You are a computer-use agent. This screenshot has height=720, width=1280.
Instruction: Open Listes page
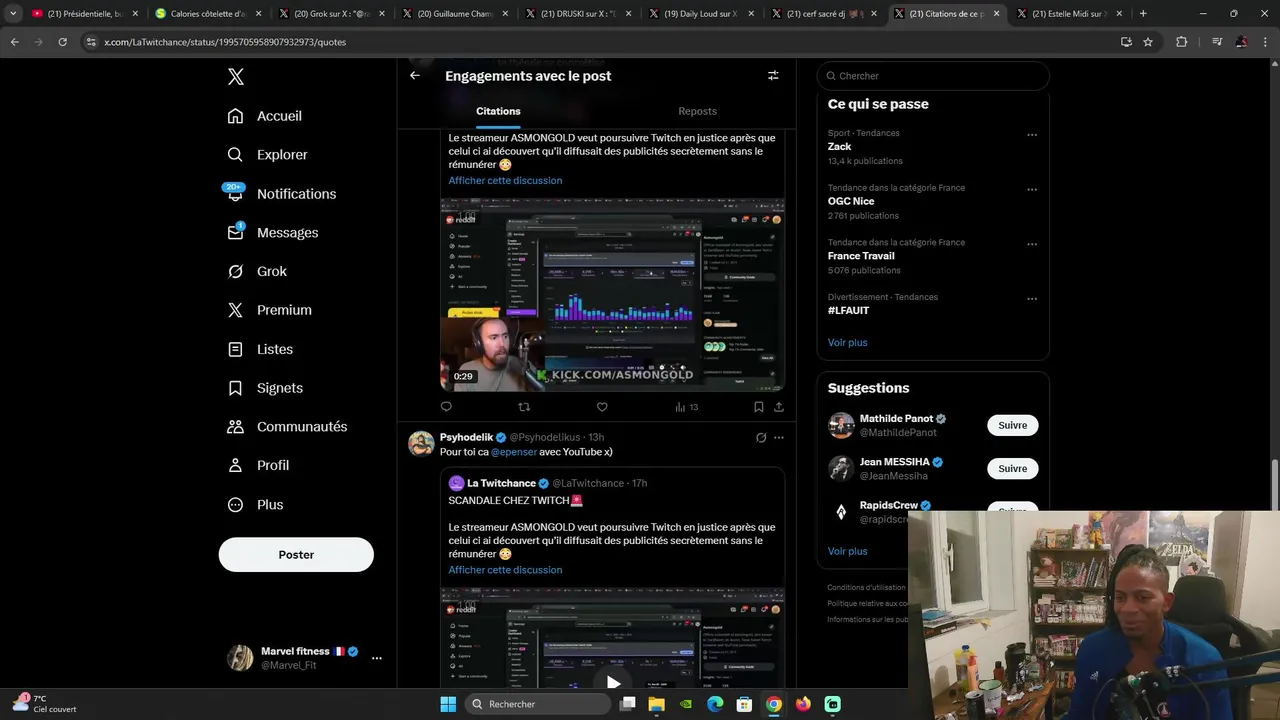(x=260, y=349)
